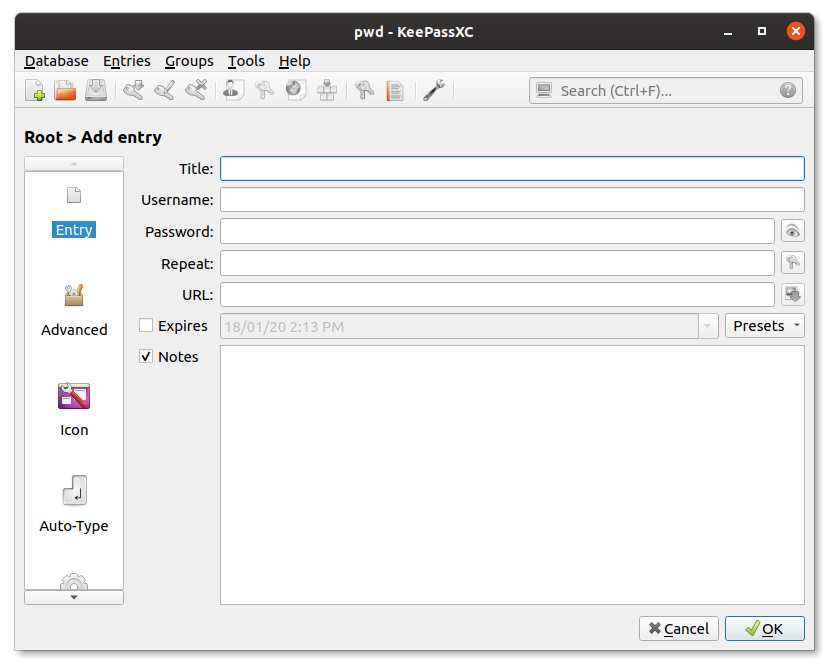Click the password generator icon beside Repeat

[792, 263]
